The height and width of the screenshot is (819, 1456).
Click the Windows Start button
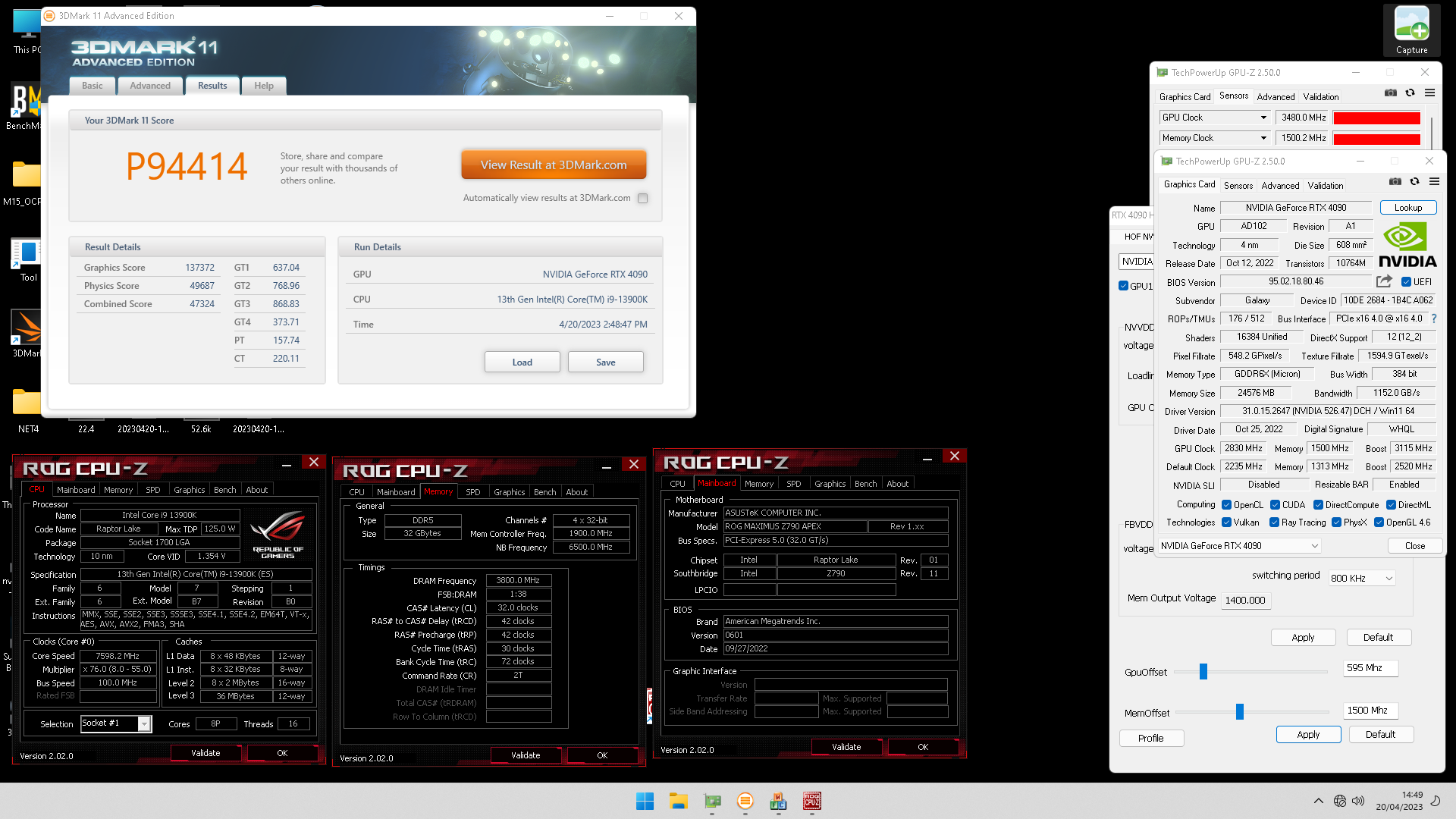645,801
